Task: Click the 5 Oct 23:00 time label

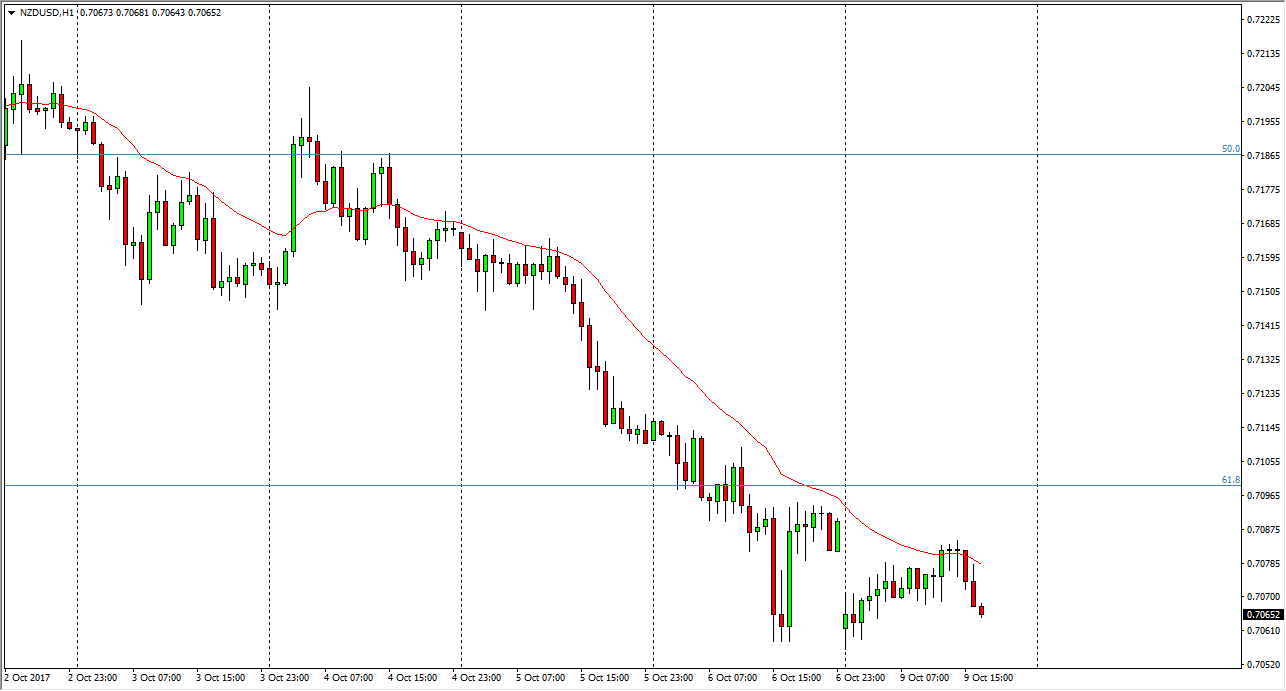Action: (x=668, y=677)
